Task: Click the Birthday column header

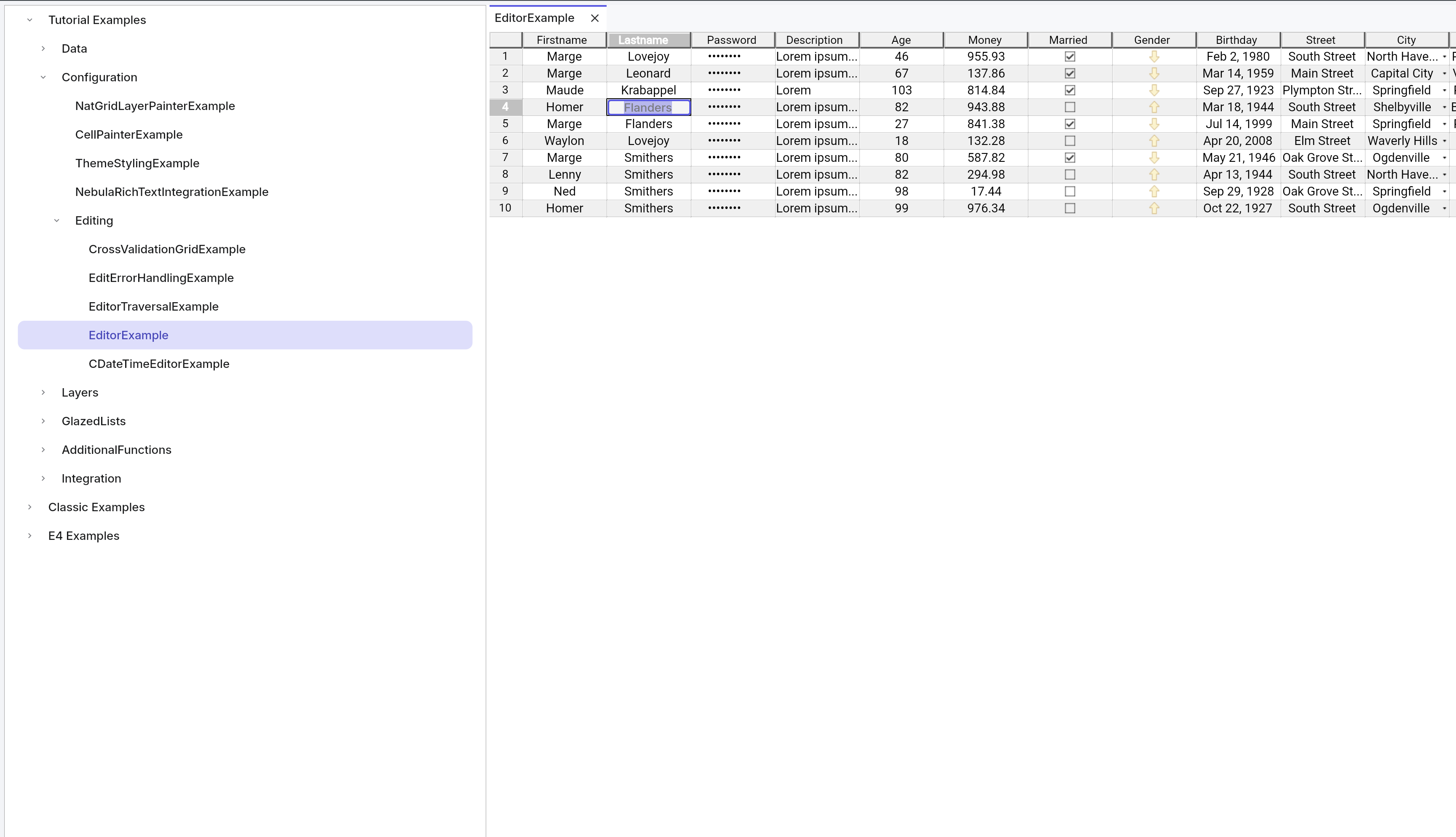Action: [x=1238, y=40]
